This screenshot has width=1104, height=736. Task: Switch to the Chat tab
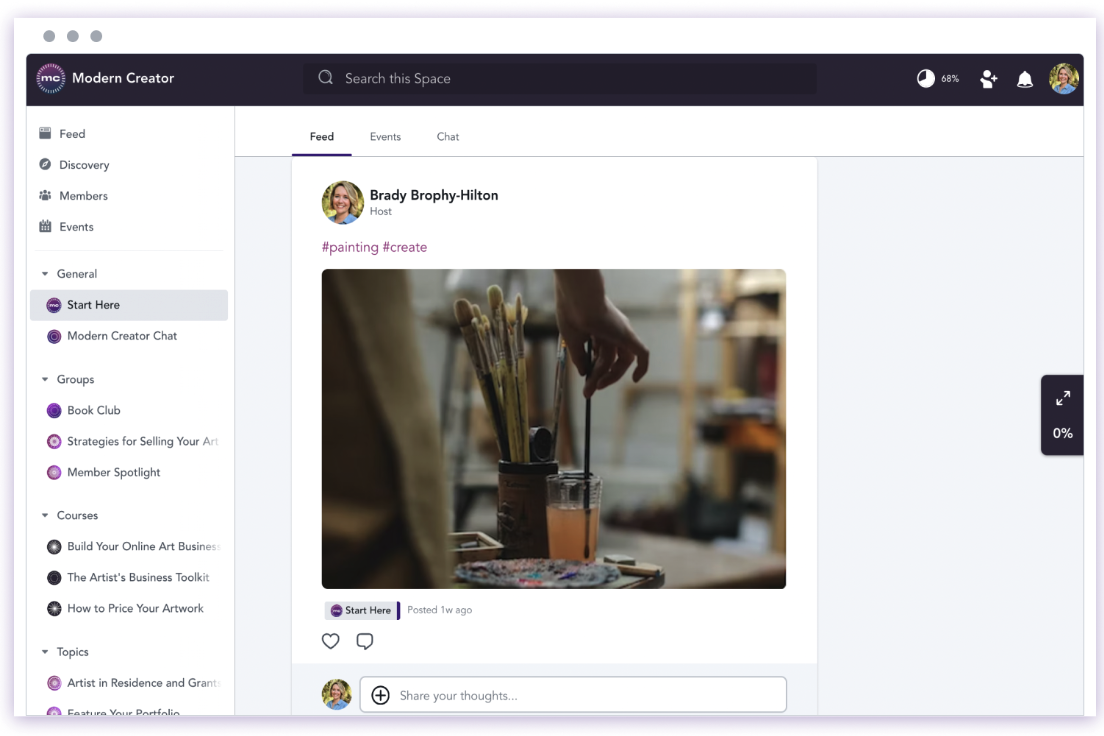pos(448,137)
